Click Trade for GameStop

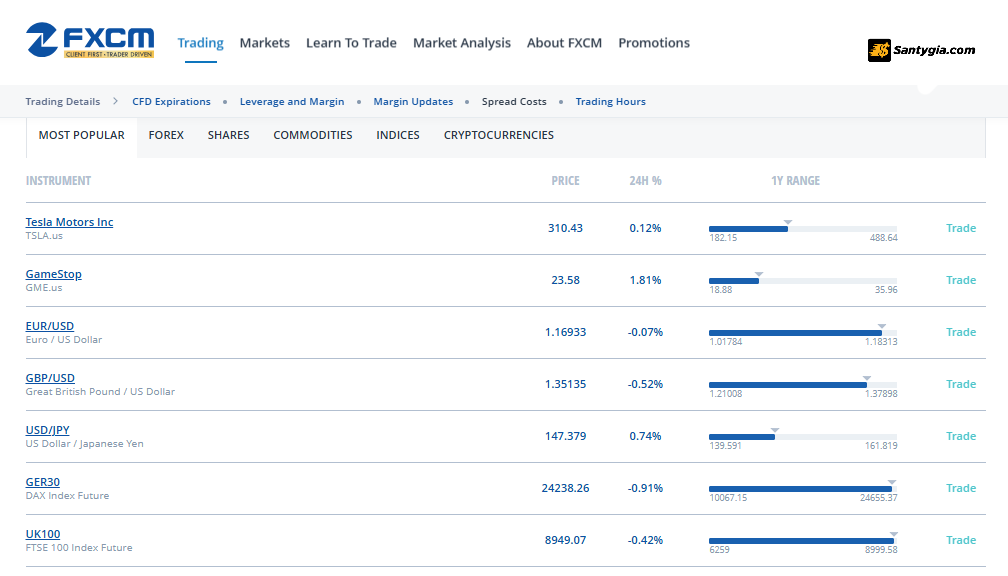point(961,280)
